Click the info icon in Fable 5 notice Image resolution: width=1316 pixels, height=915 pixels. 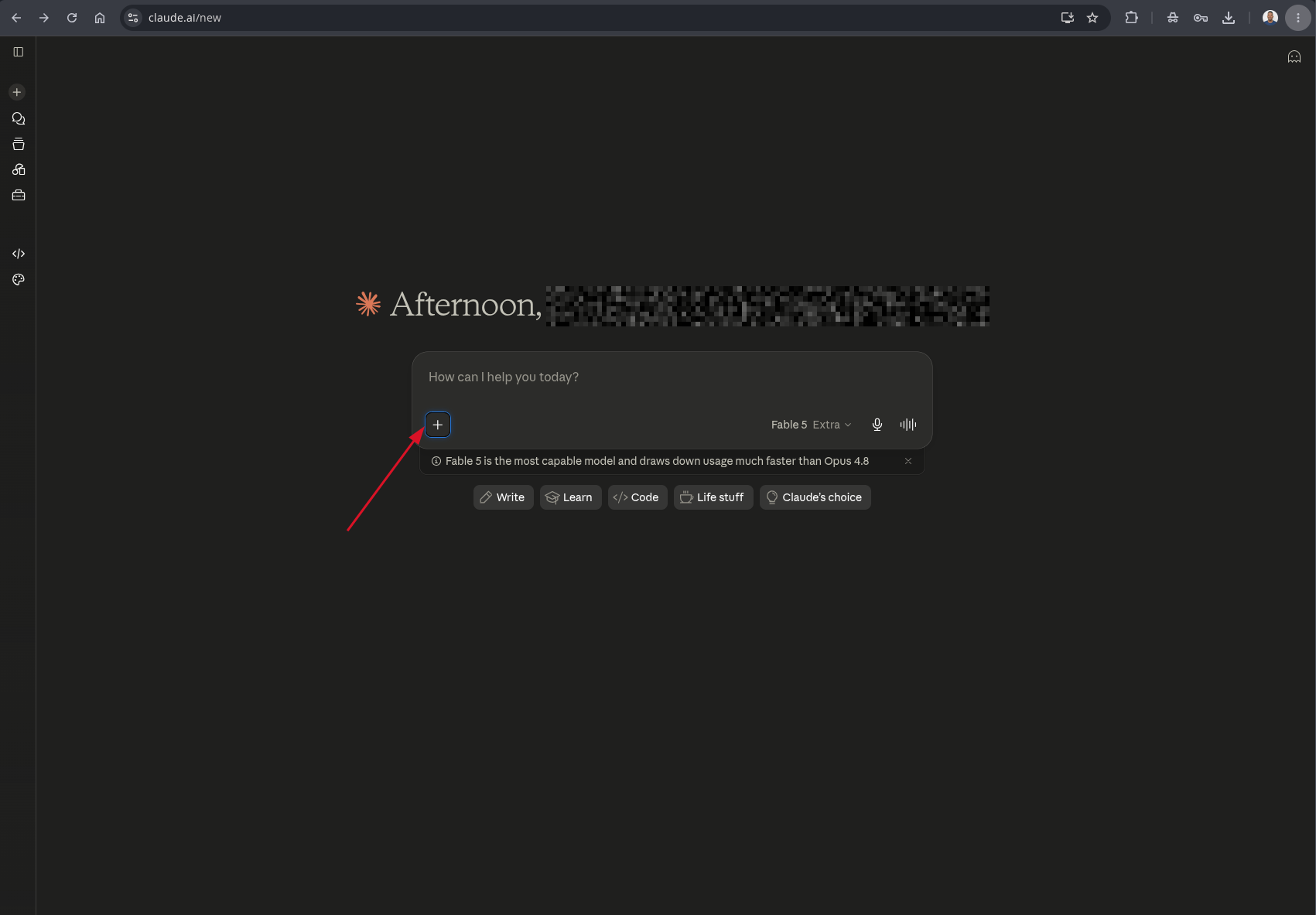click(x=436, y=461)
